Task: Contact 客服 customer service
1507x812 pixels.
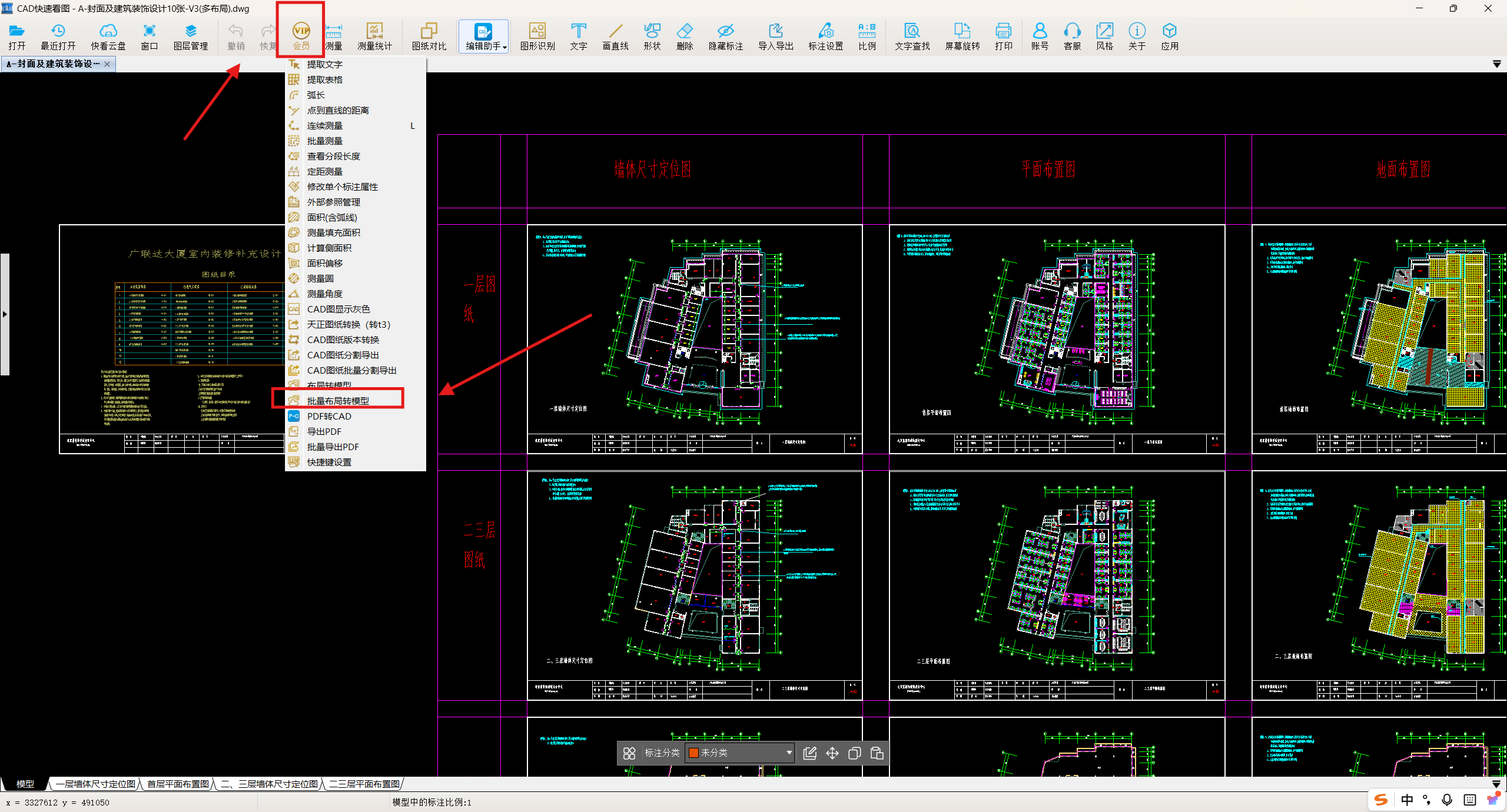Action: point(1073,36)
